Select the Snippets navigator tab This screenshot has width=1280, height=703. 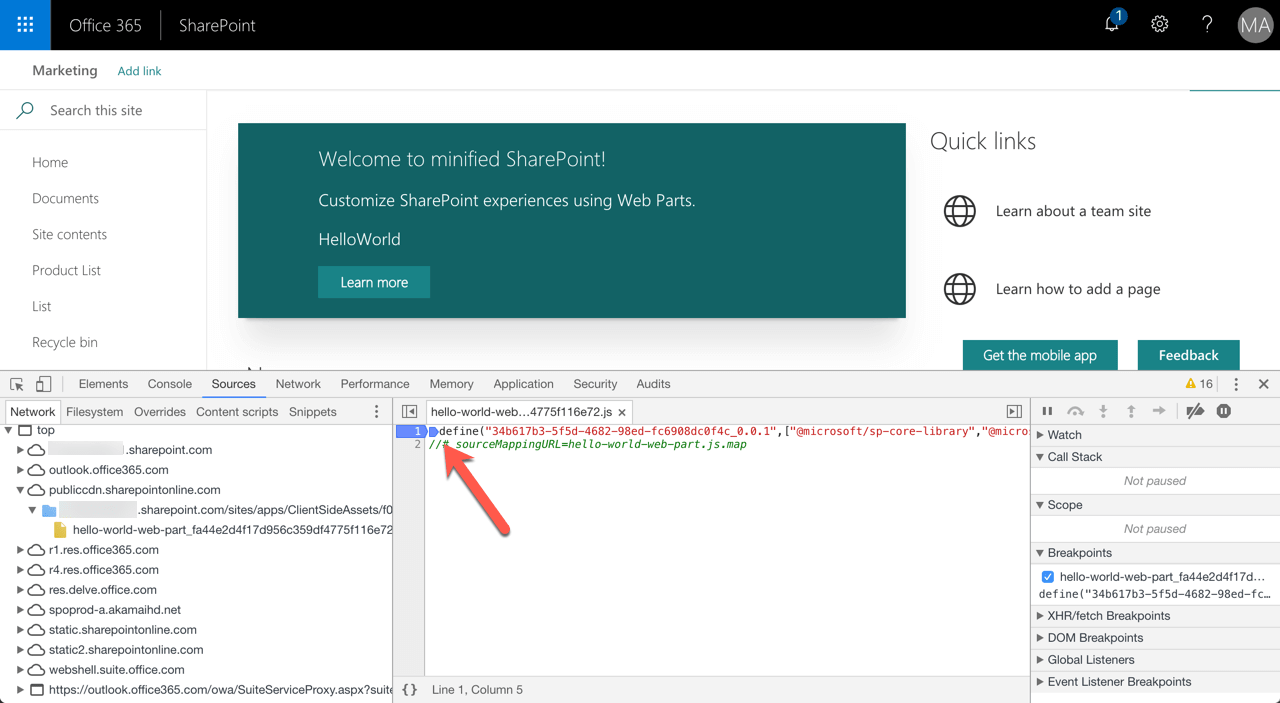tap(313, 412)
